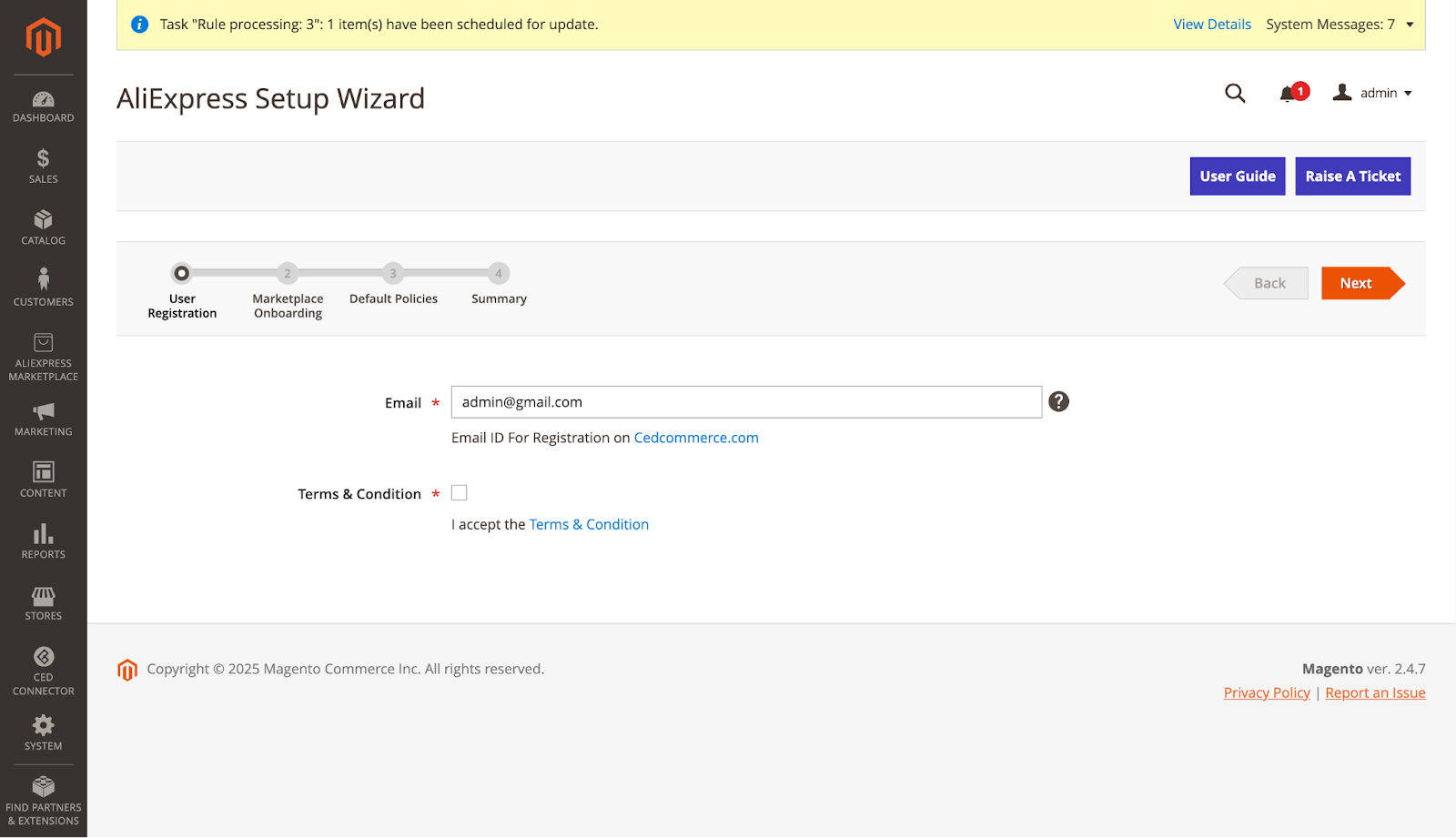This screenshot has height=838, width=1456.
Task: Open the User Guide button
Action: (x=1237, y=177)
